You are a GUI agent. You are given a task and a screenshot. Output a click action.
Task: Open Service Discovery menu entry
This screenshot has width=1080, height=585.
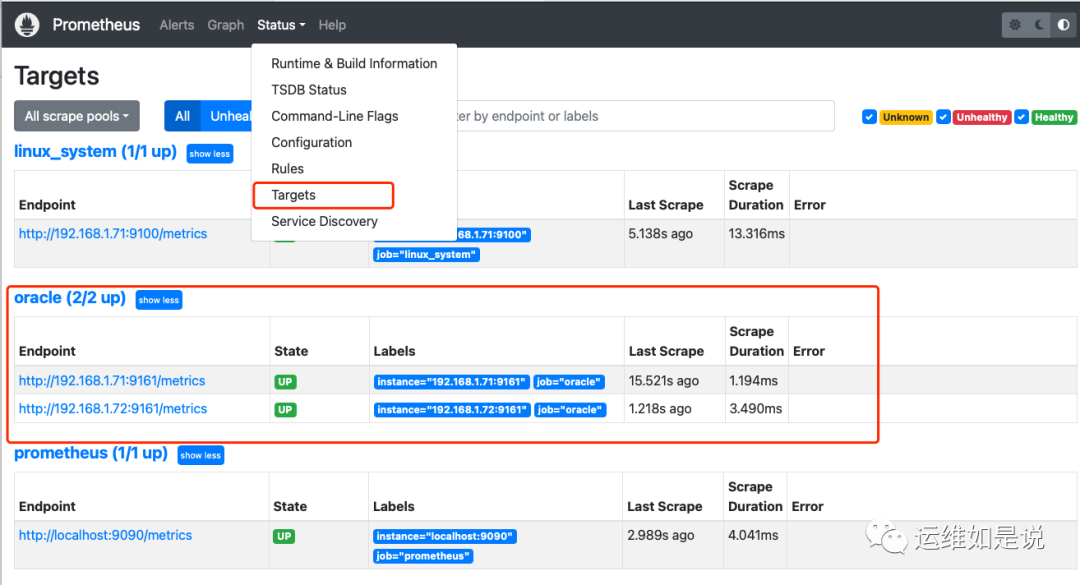pyautogui.click(x=325, y=221)
